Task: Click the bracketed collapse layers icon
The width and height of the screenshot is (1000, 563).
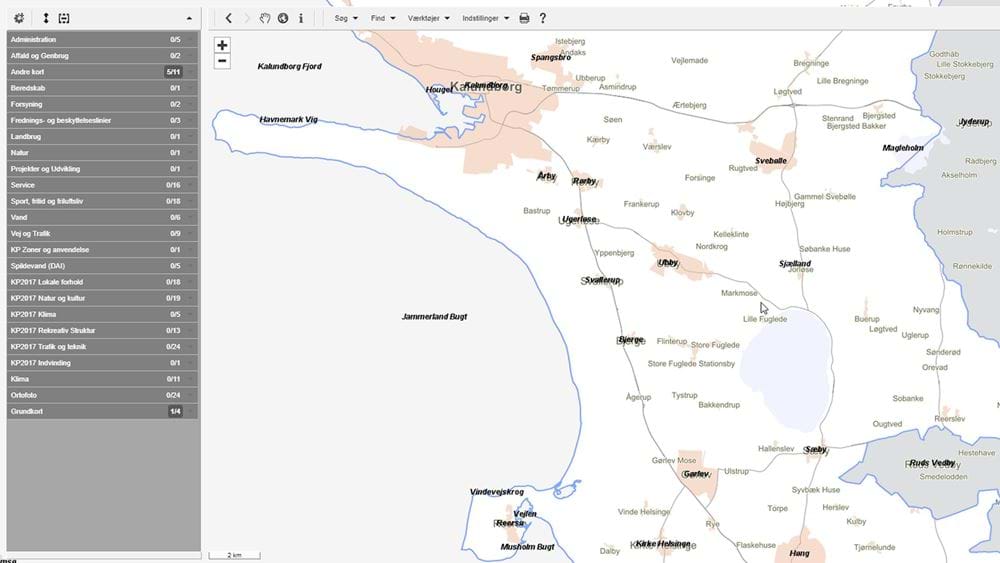Action: tap(64, 18)
